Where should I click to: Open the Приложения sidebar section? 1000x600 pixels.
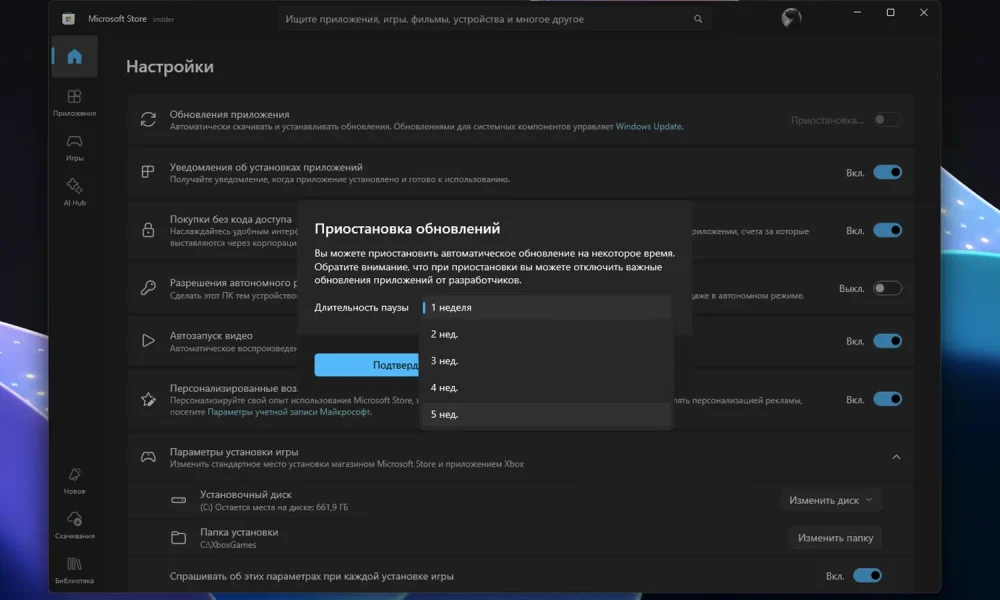75,103
